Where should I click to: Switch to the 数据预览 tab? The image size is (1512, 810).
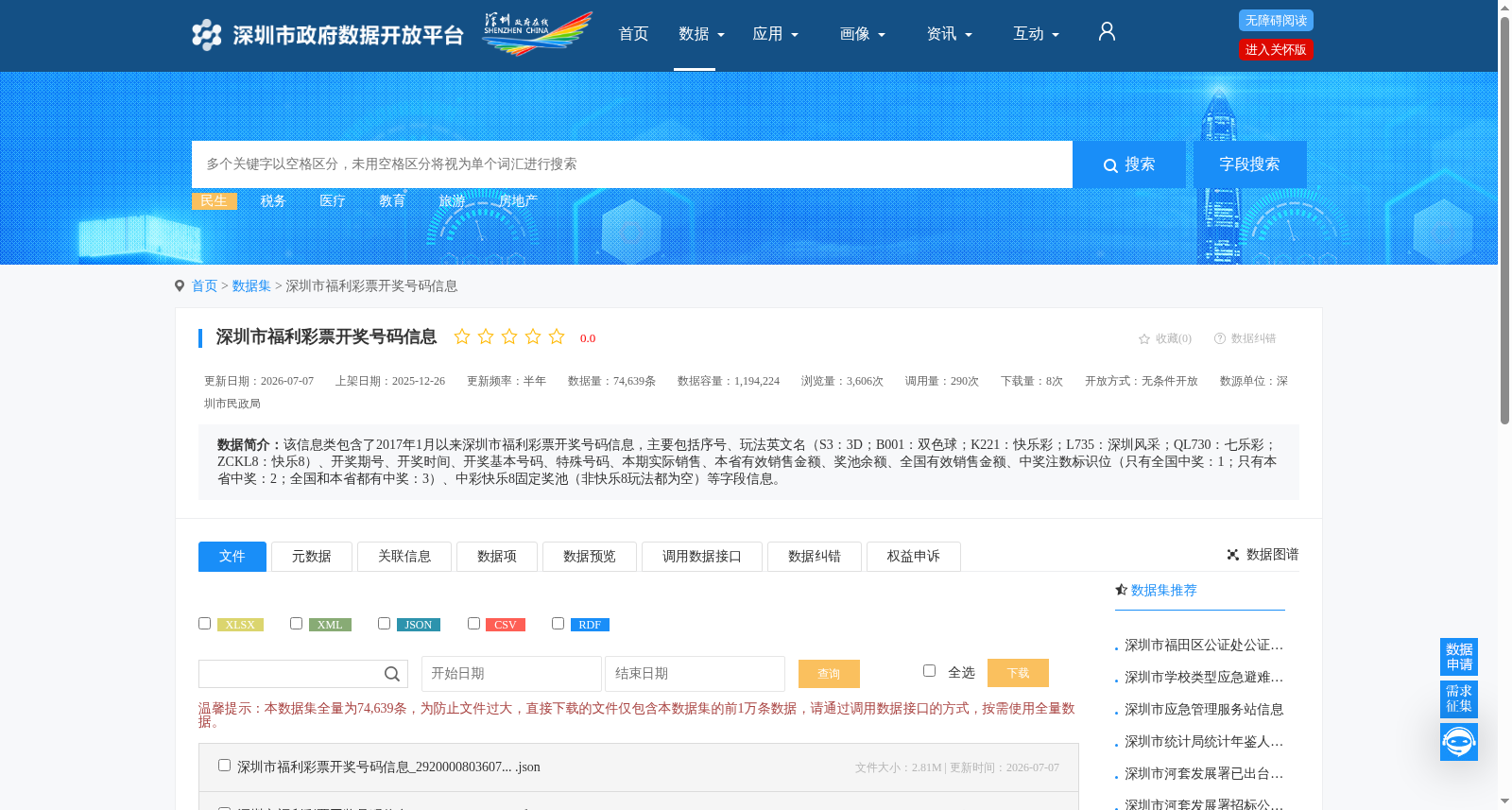coord(590,557)
